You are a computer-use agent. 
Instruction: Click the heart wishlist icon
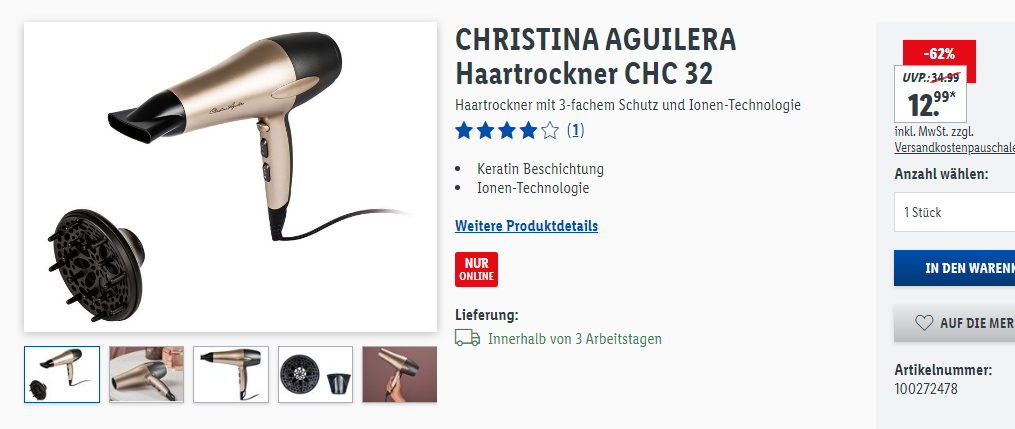(924, 322)
